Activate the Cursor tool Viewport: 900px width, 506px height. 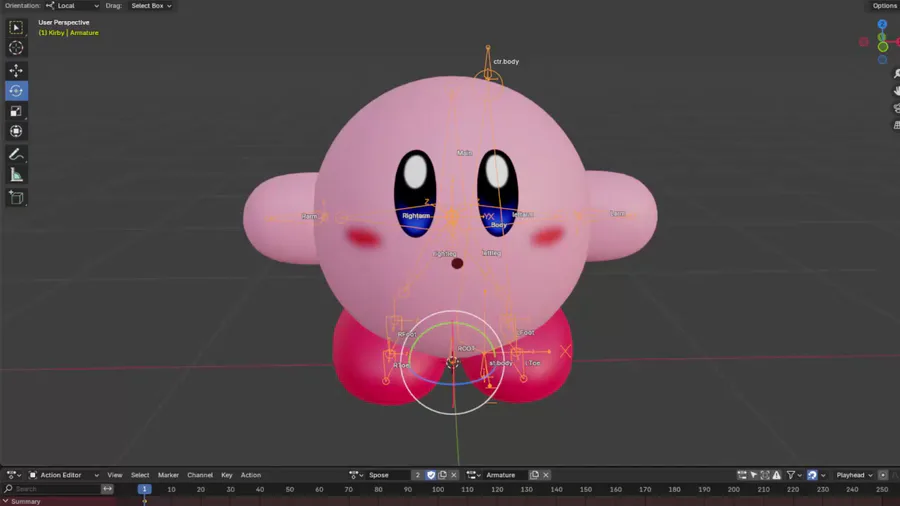tap(16, 48)
